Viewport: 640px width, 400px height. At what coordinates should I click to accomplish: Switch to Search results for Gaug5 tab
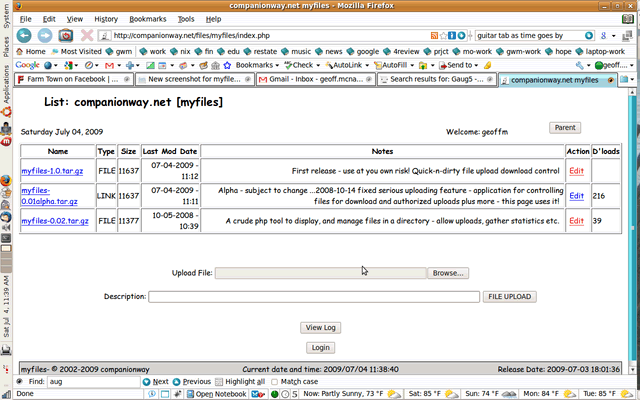[437, 80]
